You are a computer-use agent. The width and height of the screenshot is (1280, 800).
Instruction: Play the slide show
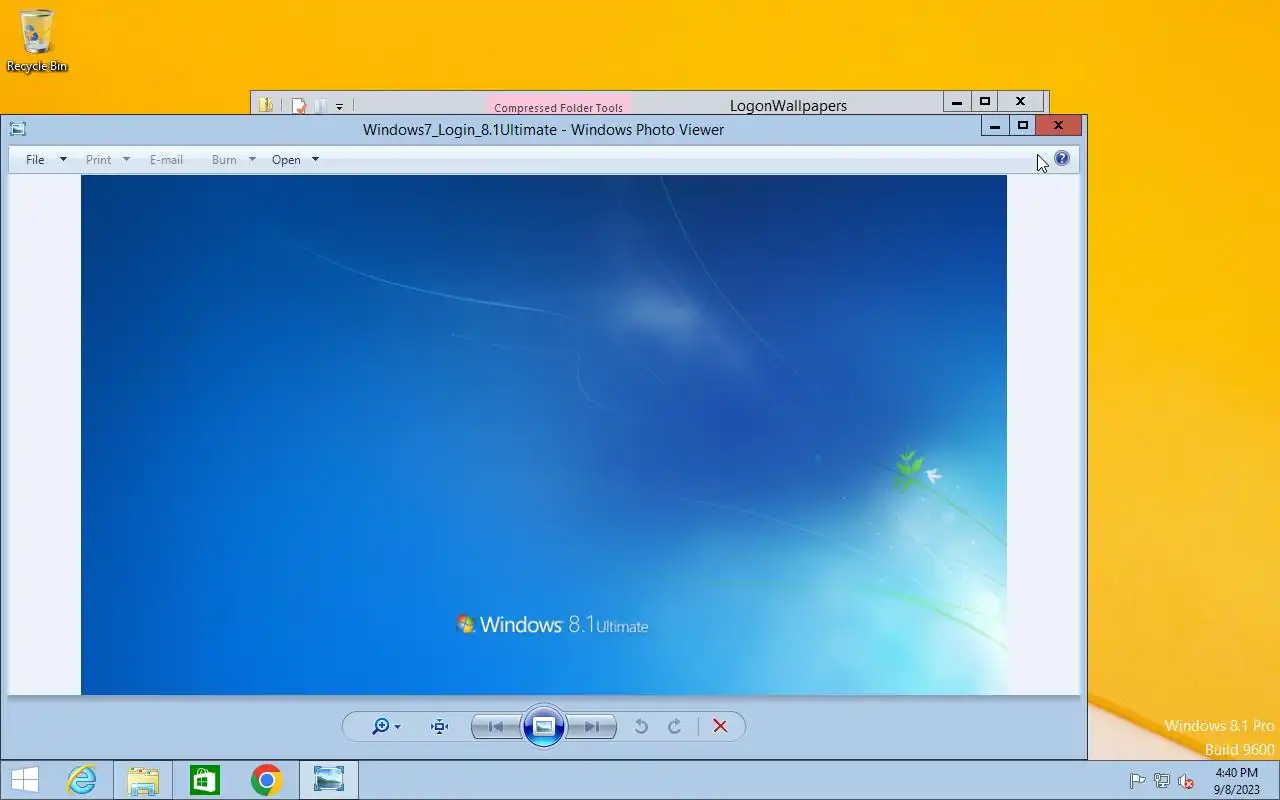(x=544, y=727)
